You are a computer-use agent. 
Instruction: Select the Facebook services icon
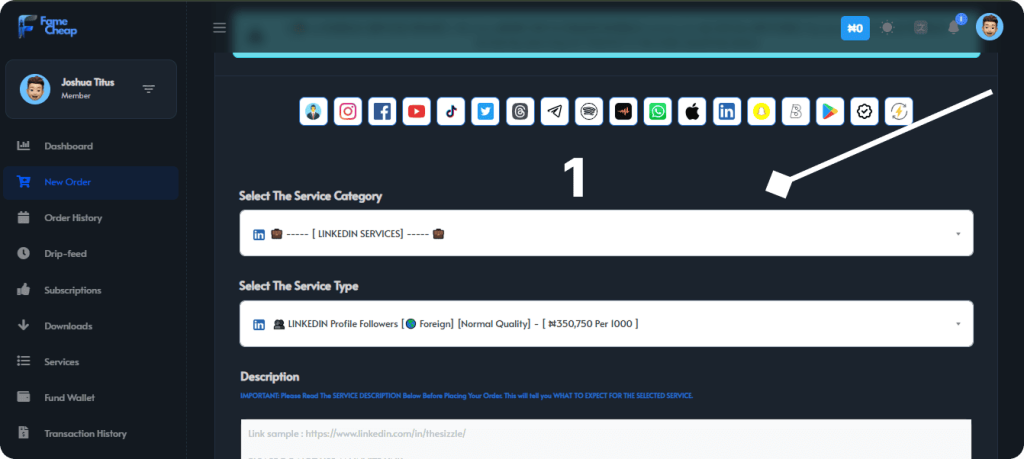tap(382, 112)
